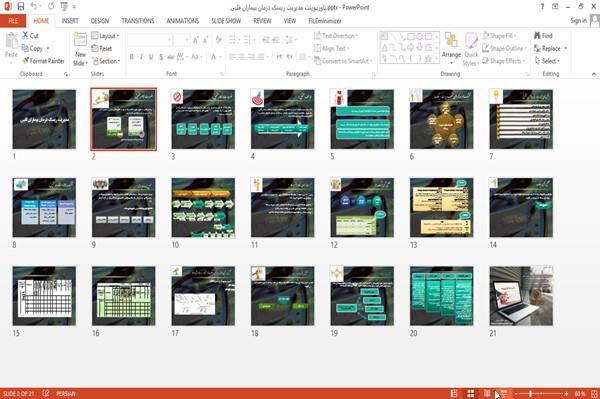This screenshot has height=399, width=600.
Task: Toggle Italic formatting
Action: coord(141,57)
